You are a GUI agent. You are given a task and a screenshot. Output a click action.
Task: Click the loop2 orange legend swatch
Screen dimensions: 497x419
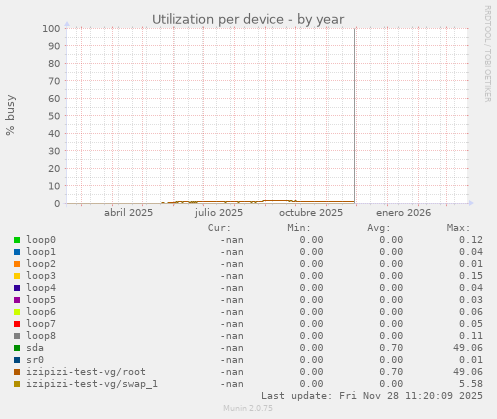[x=17, y=264]
